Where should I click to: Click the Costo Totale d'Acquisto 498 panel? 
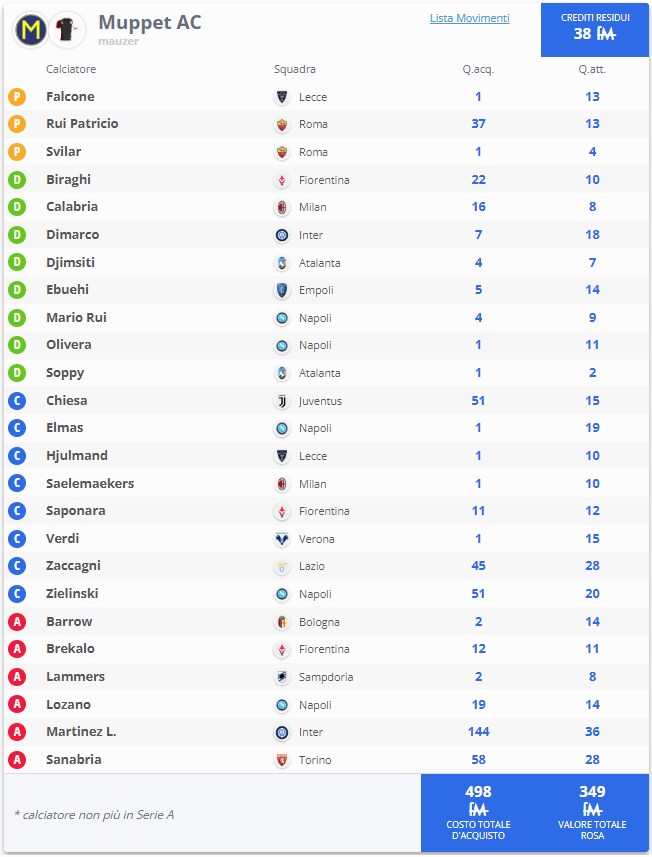[x=478, y=813]
